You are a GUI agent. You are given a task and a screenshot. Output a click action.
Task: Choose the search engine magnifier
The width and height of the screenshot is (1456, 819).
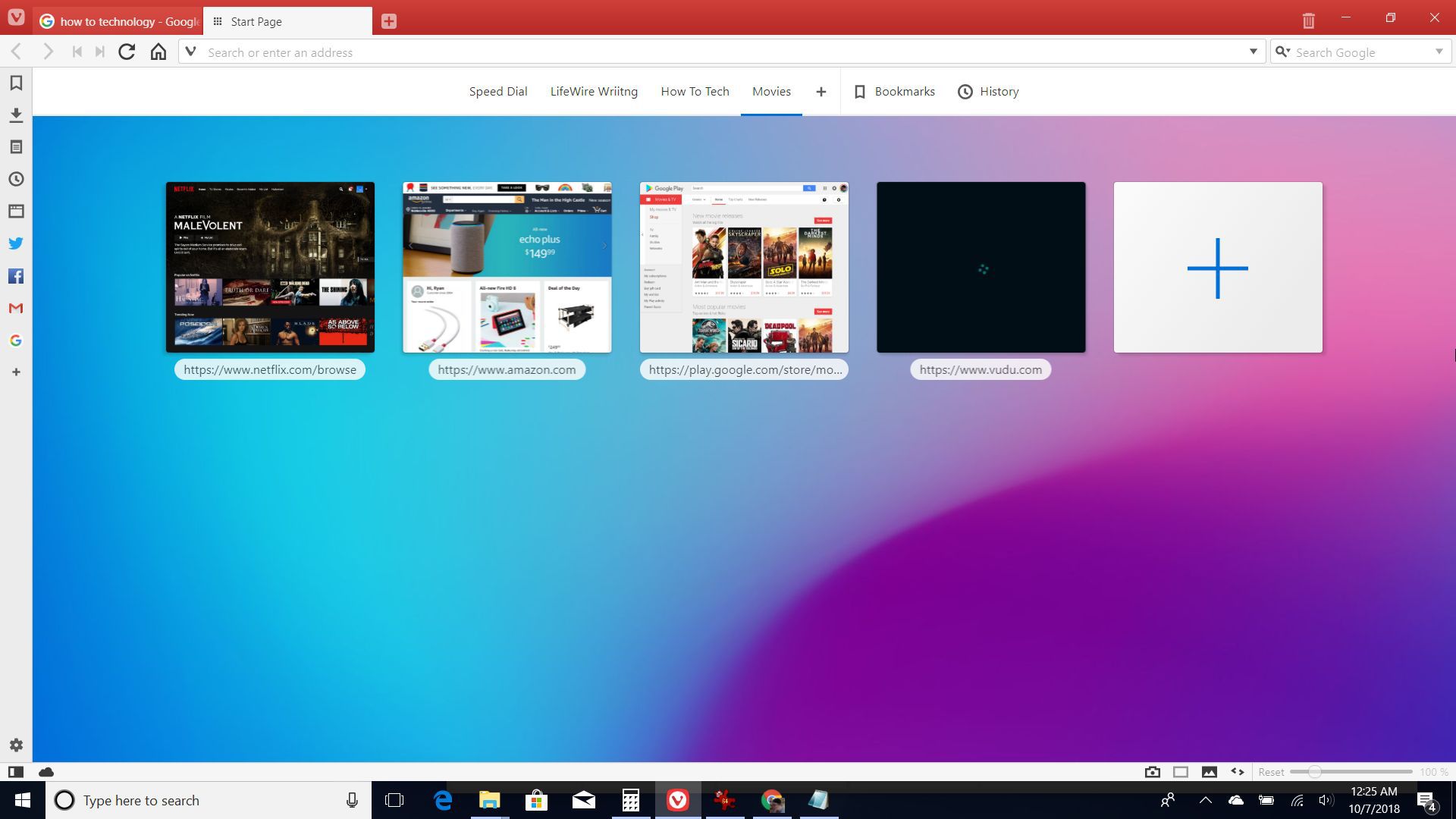coord(1282,52)
